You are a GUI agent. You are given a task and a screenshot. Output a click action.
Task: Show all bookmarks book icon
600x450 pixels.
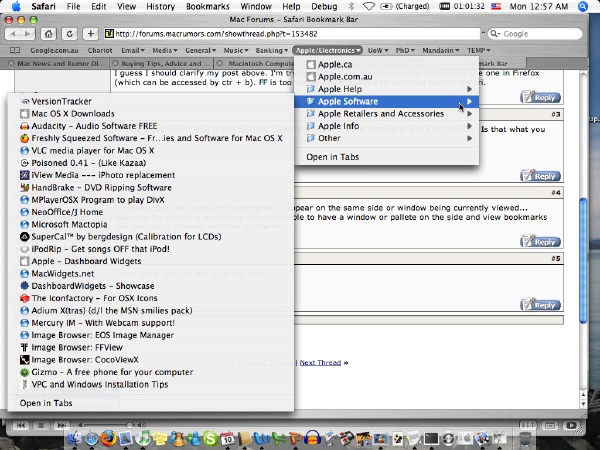[15, 51]
